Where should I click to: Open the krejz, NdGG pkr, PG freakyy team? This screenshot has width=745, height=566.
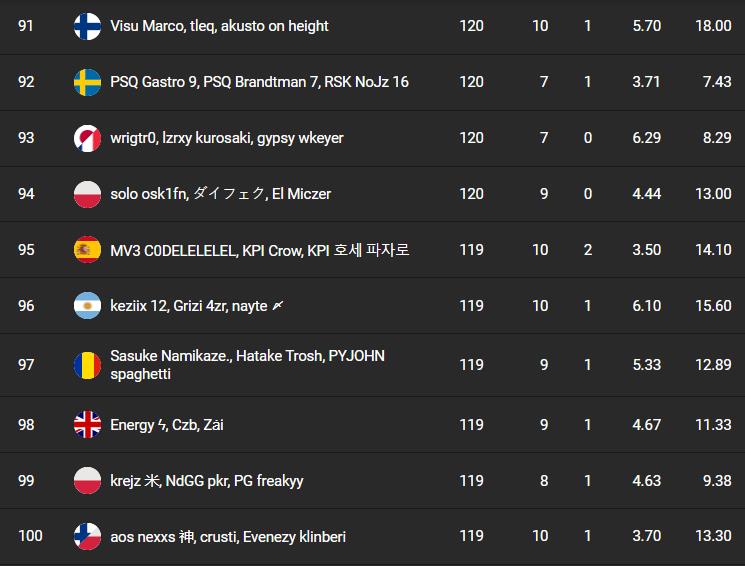pos(207,481)
